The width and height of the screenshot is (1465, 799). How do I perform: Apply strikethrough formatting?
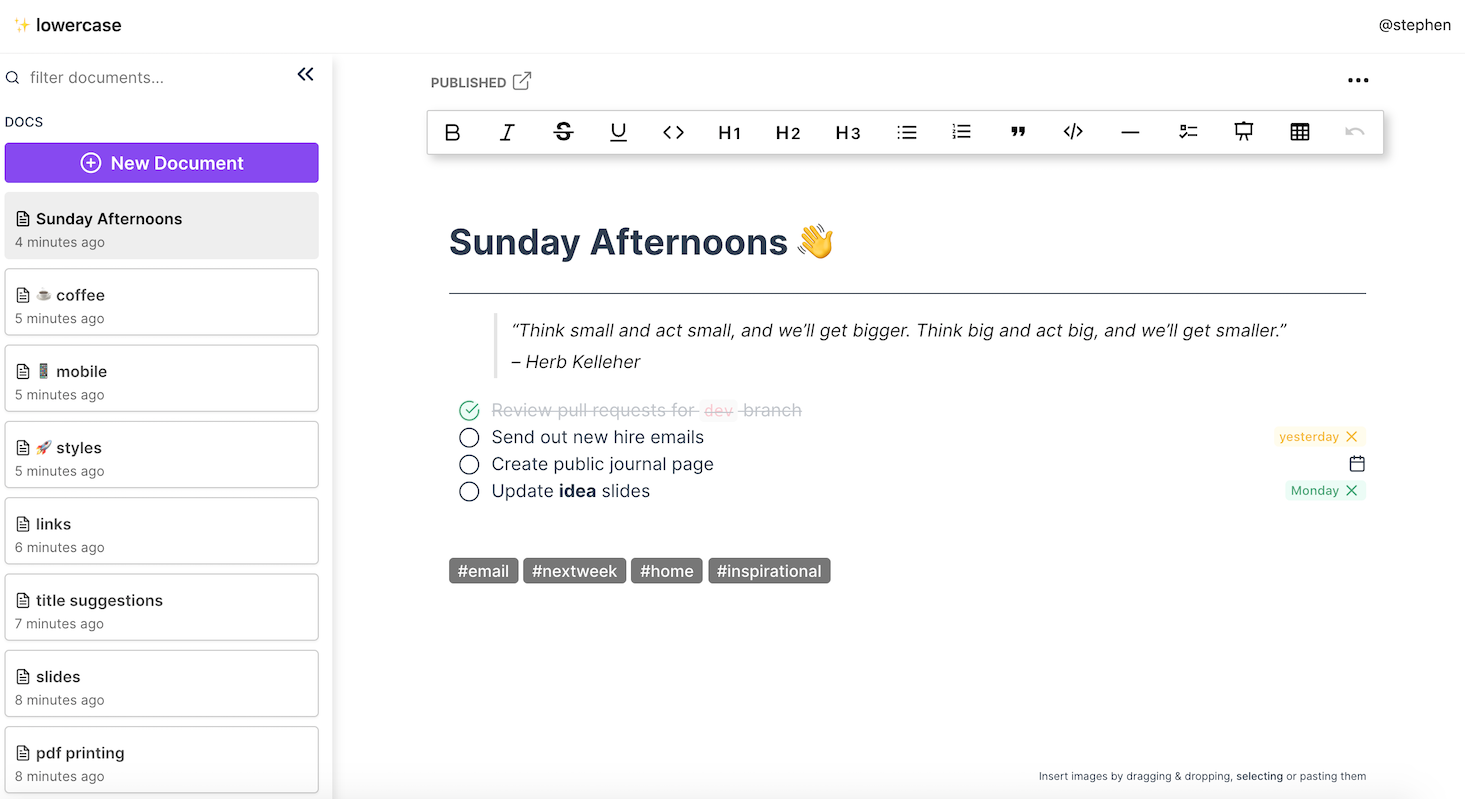tap(563, 132)
